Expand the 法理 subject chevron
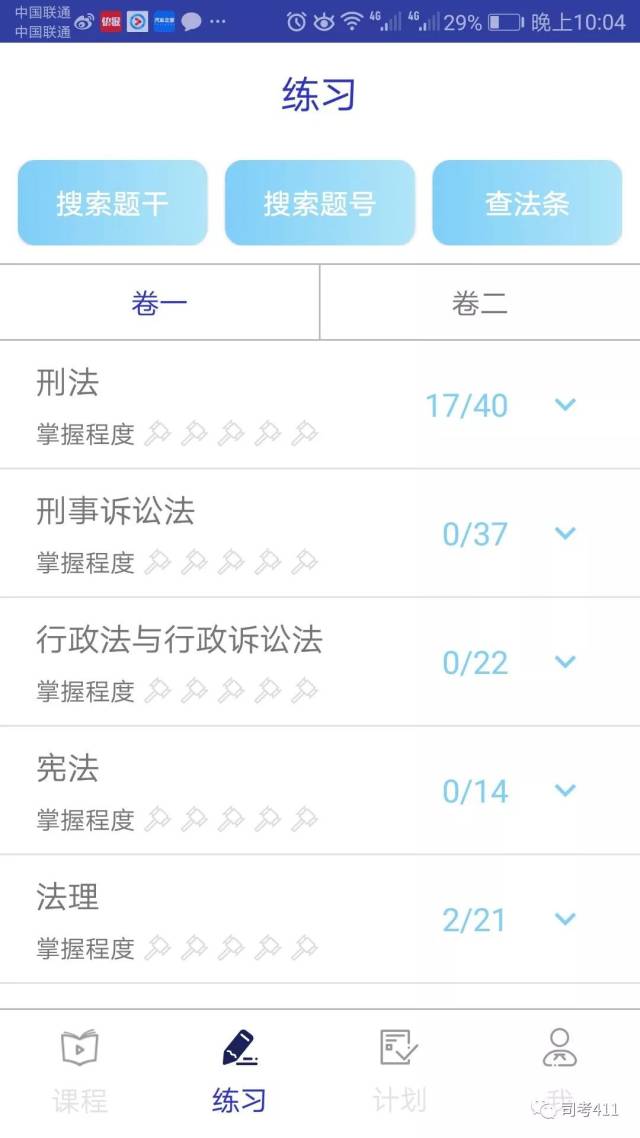 (565, 919)
